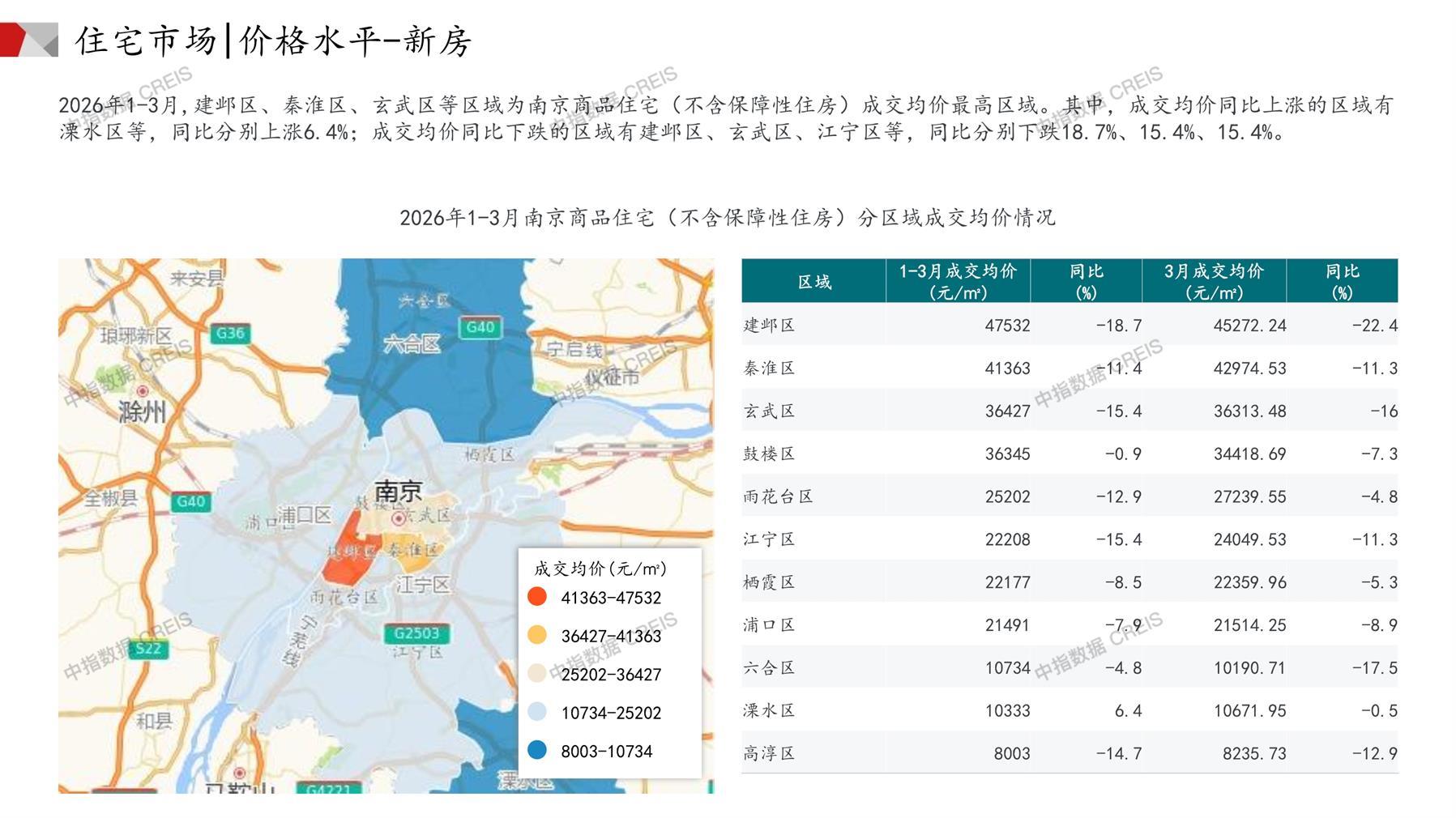Click the G40 shield beside 六合区
This screenshot has width=1456, height=818.
[480, 327]
